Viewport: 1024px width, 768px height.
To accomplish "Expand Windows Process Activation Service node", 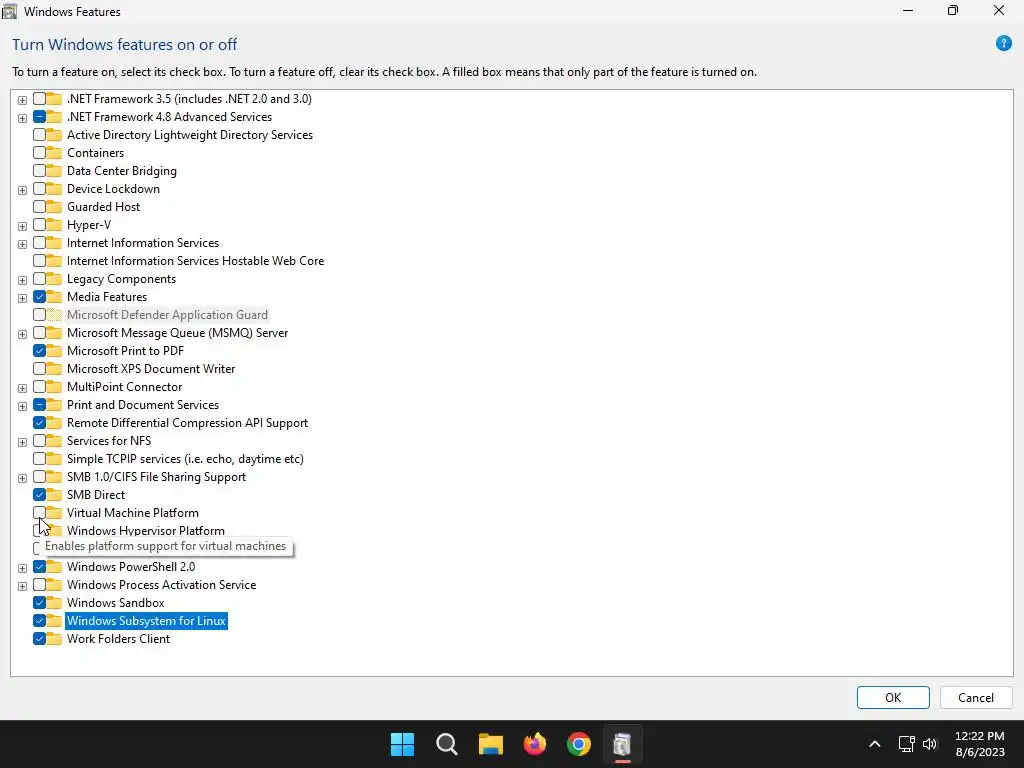I will 22,586.
